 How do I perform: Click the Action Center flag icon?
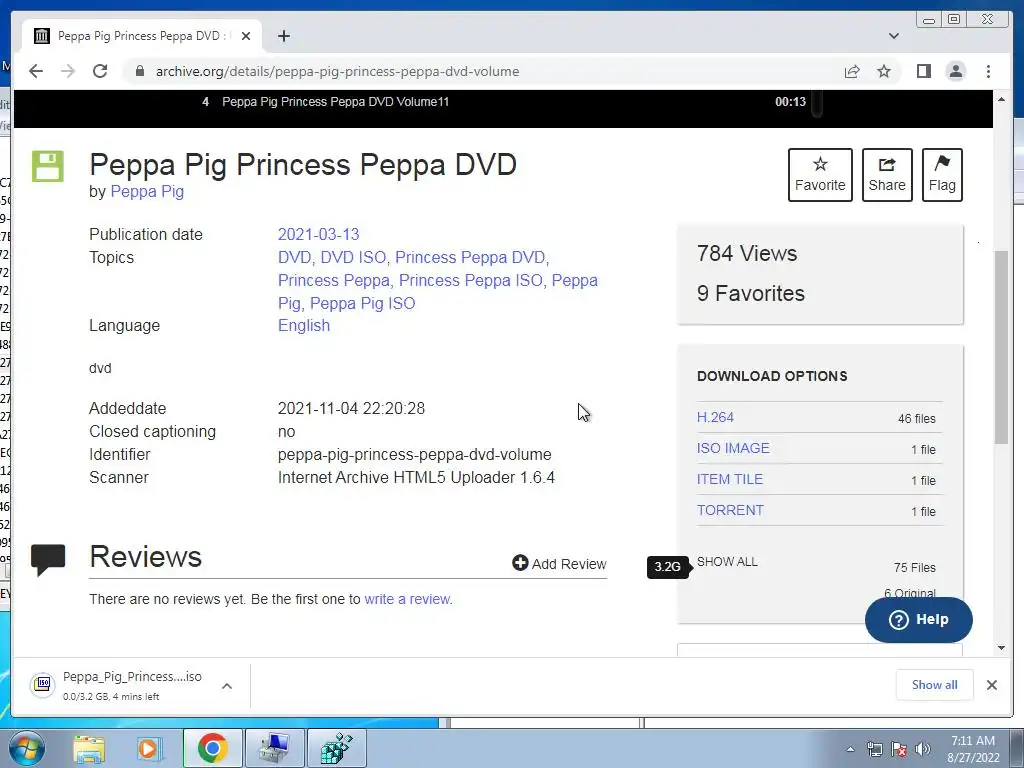coord(899,749)
